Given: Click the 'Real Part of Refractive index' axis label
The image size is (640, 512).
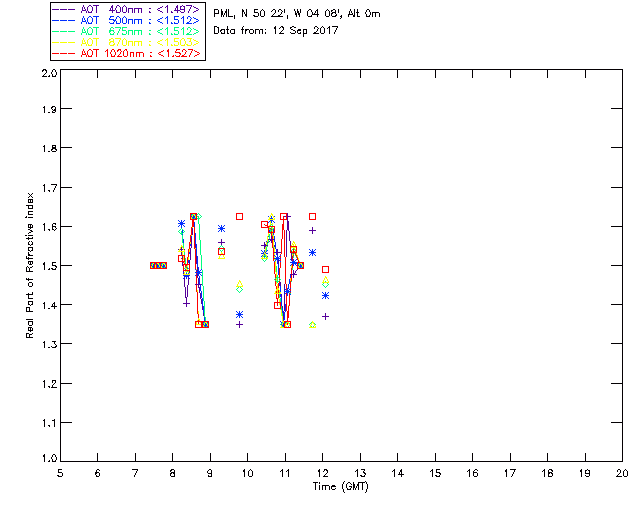Looking at the screenshot, I should point(30,266).
